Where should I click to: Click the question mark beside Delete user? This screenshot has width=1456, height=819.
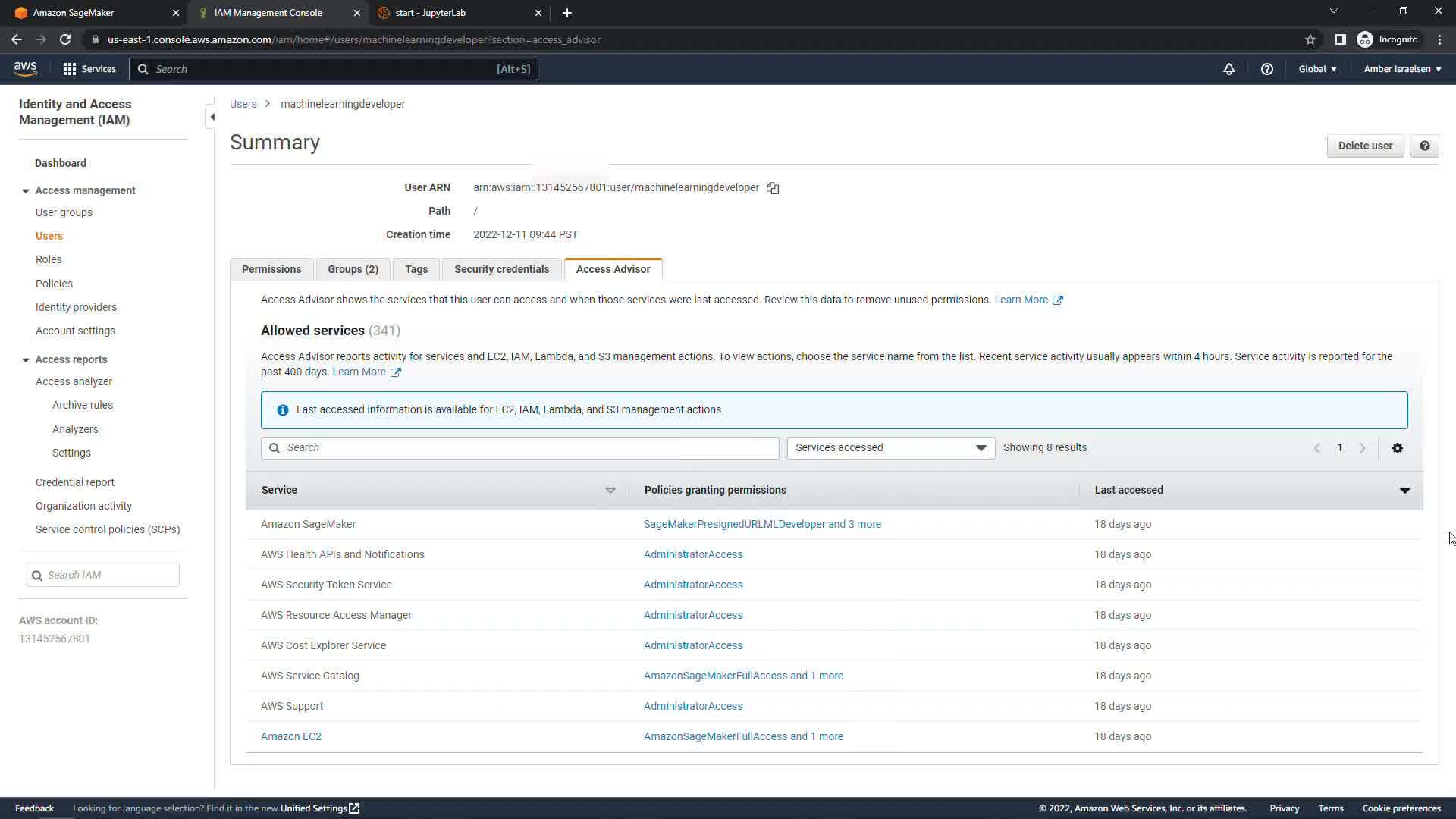pos(1424,146)
